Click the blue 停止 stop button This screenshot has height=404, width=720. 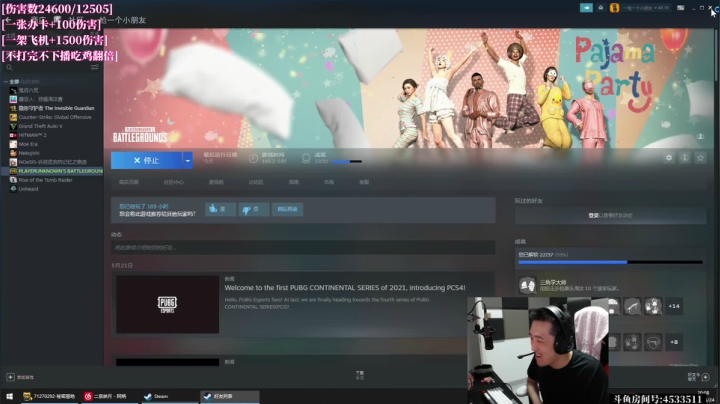click(146, 160)
